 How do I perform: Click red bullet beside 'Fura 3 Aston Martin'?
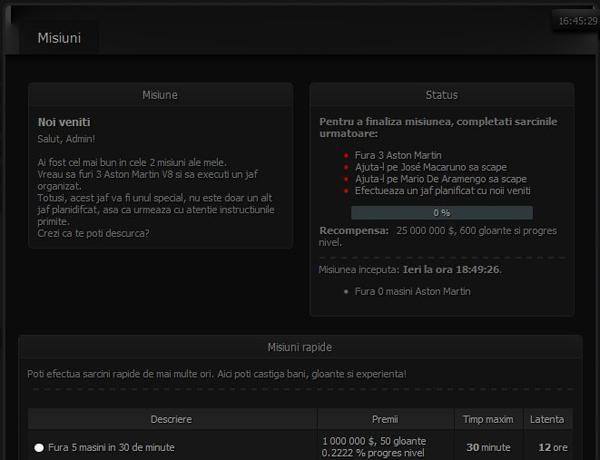(x=345, y=156)
